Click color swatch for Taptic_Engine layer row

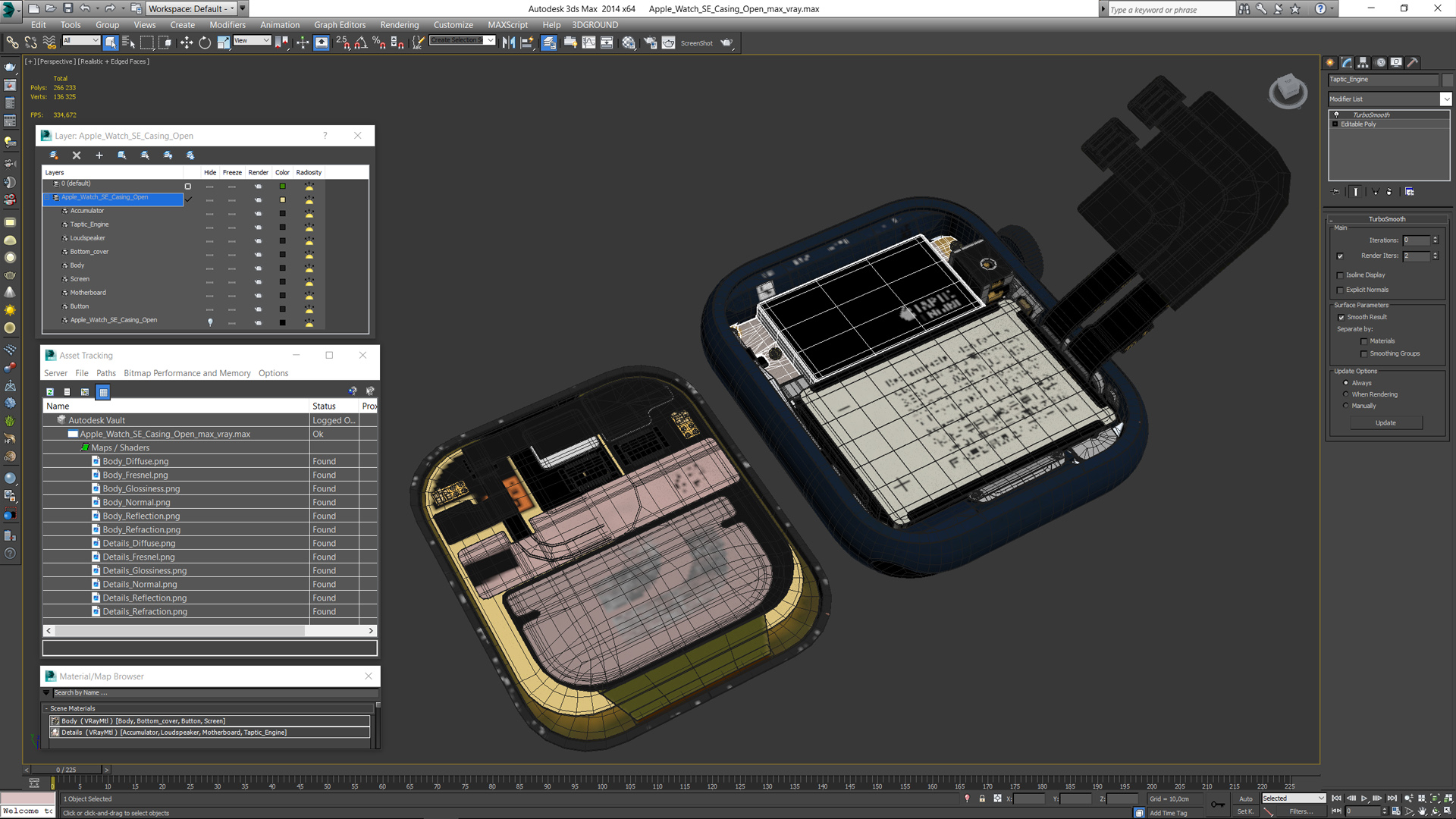pyautogui.click(x=283, y=227)
